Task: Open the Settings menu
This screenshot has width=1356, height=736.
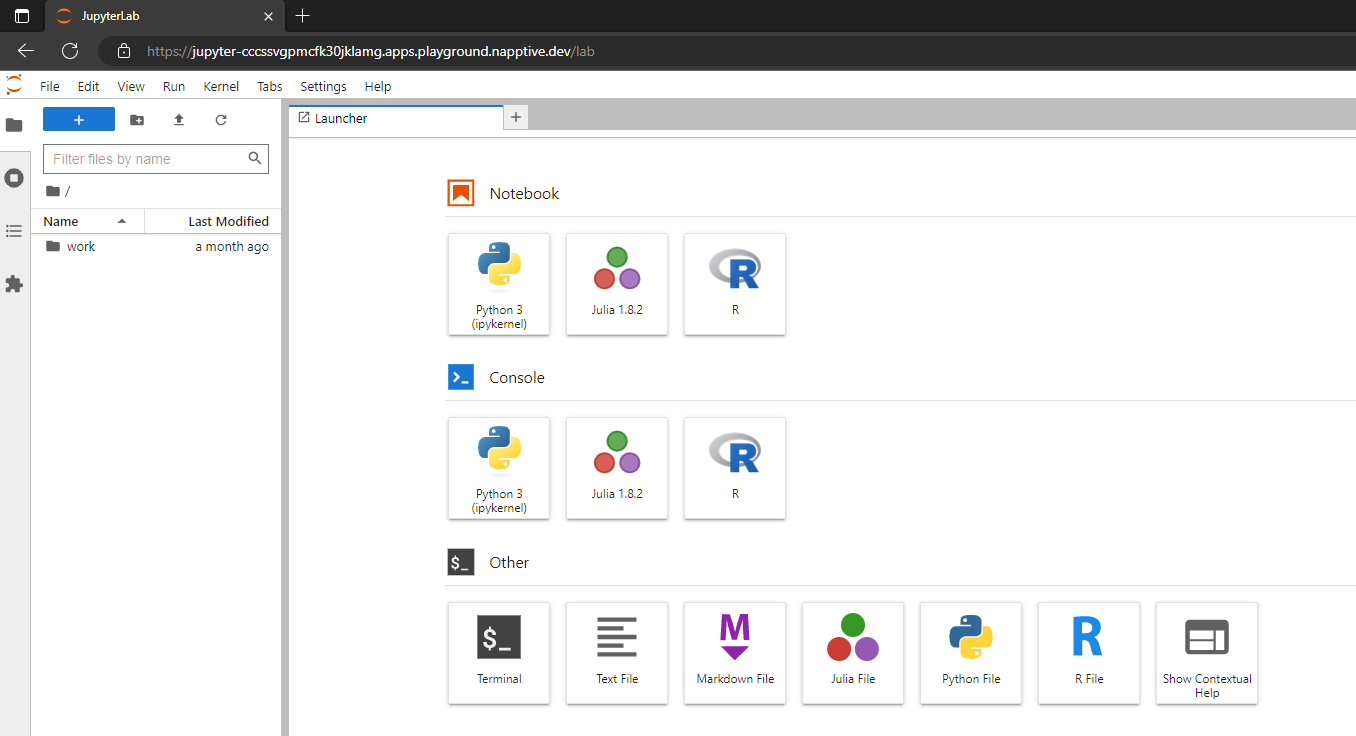Action: pyautogui.click(x=323, y=87)
